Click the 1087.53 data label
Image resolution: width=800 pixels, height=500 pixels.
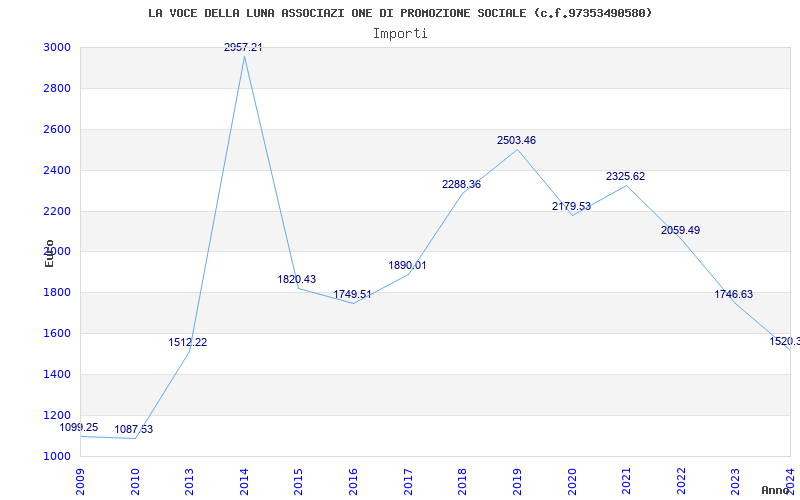click(134, 430)
